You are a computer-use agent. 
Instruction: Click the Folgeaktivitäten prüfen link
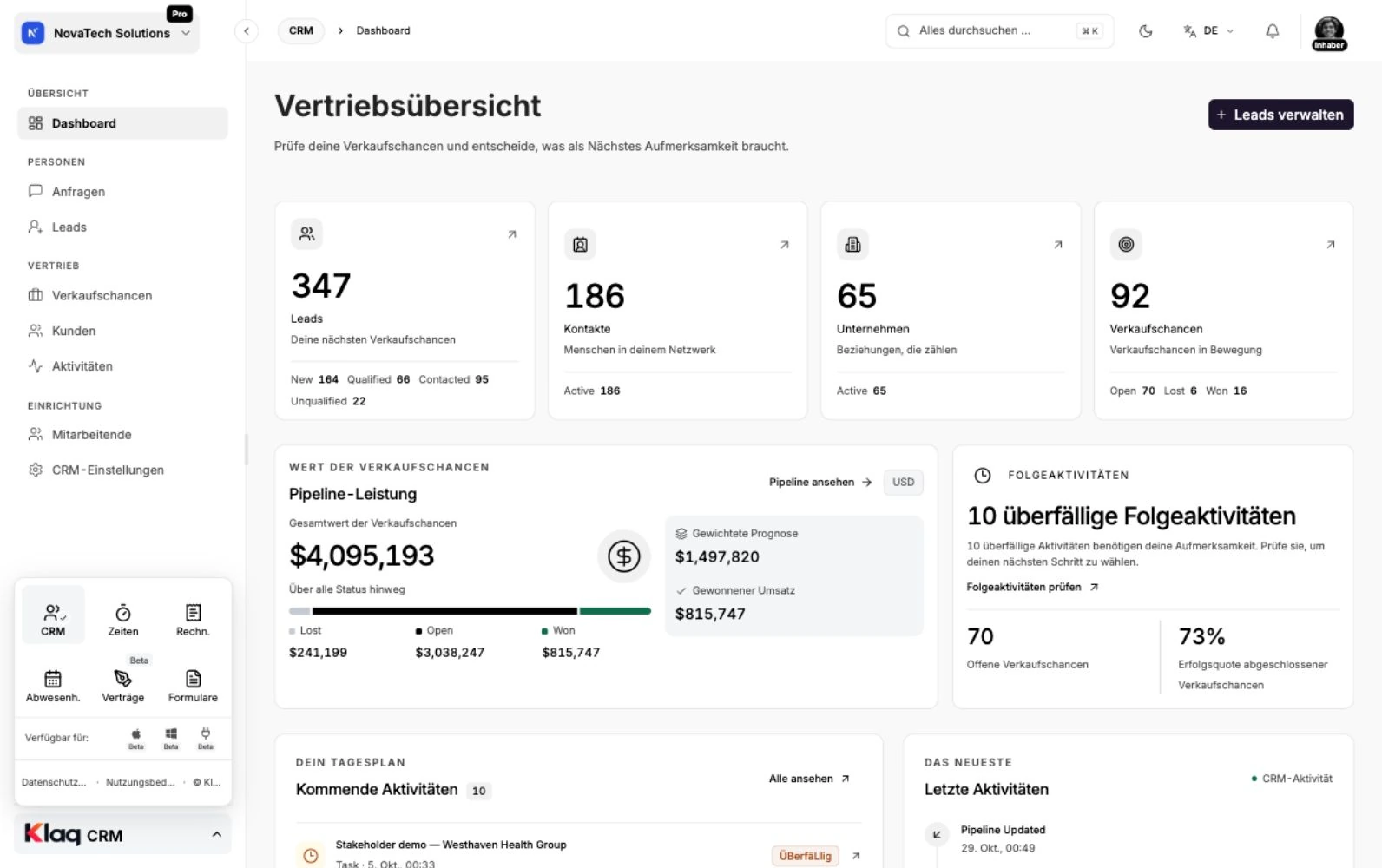tap(1032, 587)
